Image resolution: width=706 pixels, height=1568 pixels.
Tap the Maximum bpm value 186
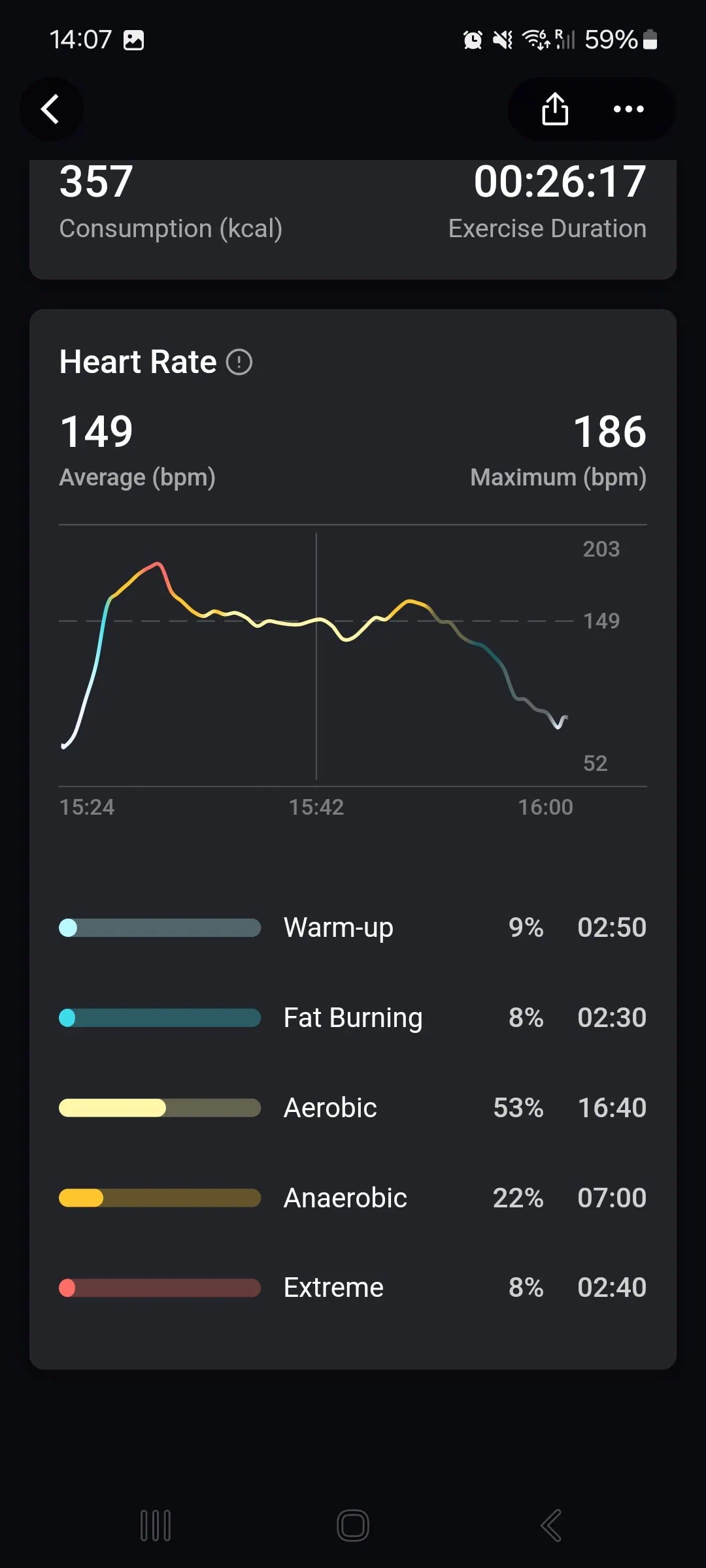[x=609, y=432]
